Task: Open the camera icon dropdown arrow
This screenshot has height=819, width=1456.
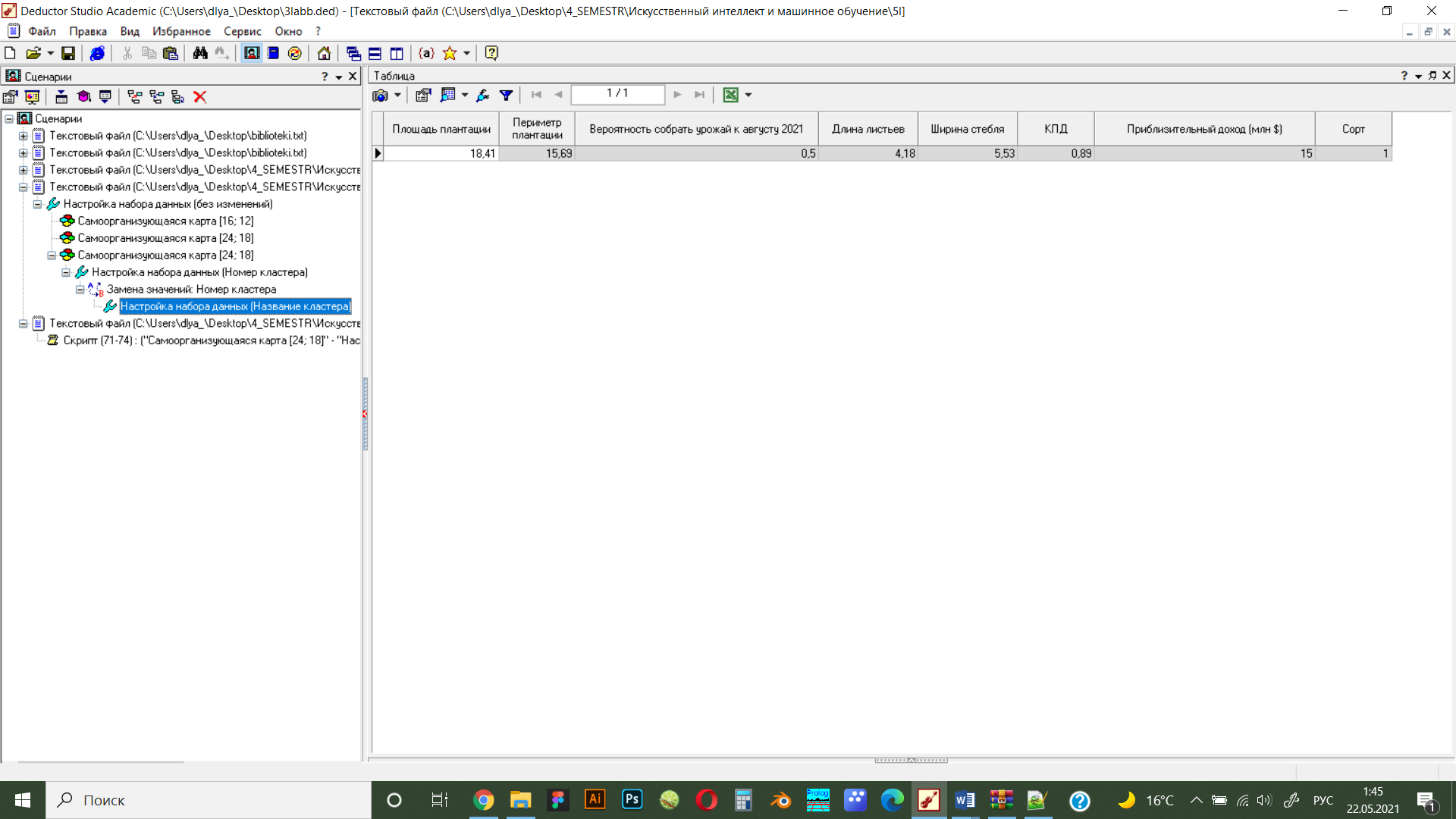Action: 397,95
